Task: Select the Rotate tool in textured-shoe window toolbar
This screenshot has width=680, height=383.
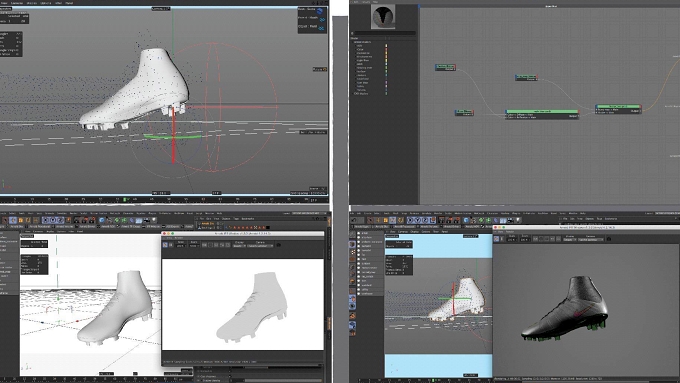Action: click(392, 220)
